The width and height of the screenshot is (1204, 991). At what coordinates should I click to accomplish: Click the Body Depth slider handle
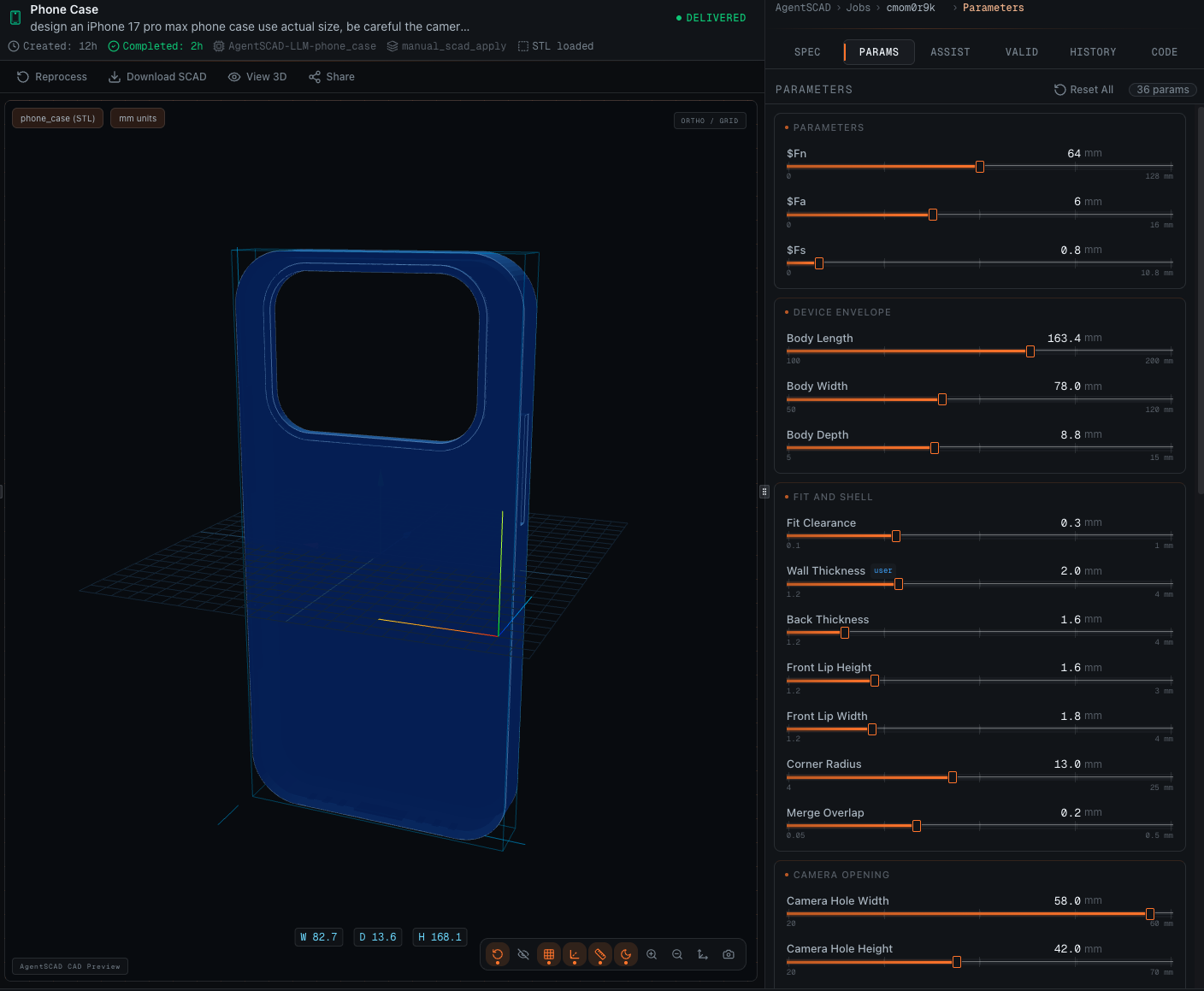coord(935,448)
